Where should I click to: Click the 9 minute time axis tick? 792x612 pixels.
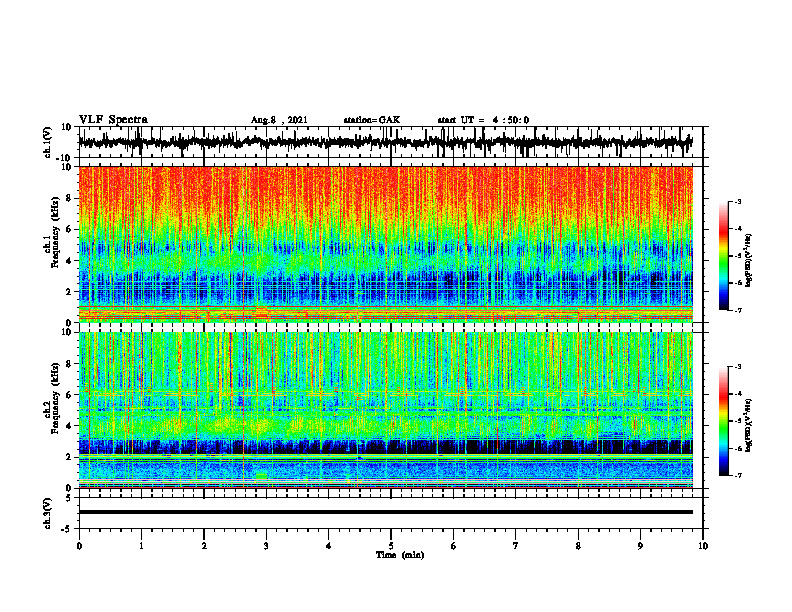coord(640,546)
